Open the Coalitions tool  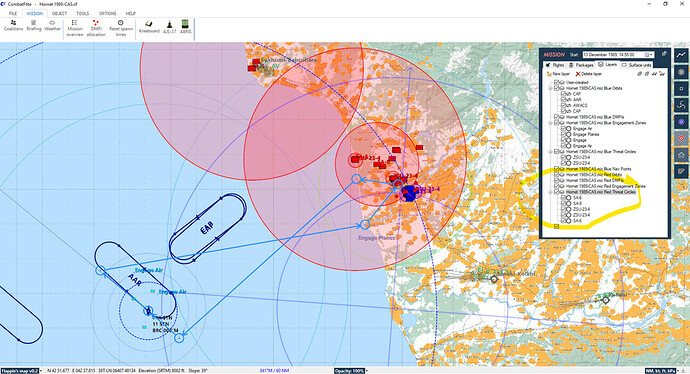pyautogui.click(x=13, y=26)
